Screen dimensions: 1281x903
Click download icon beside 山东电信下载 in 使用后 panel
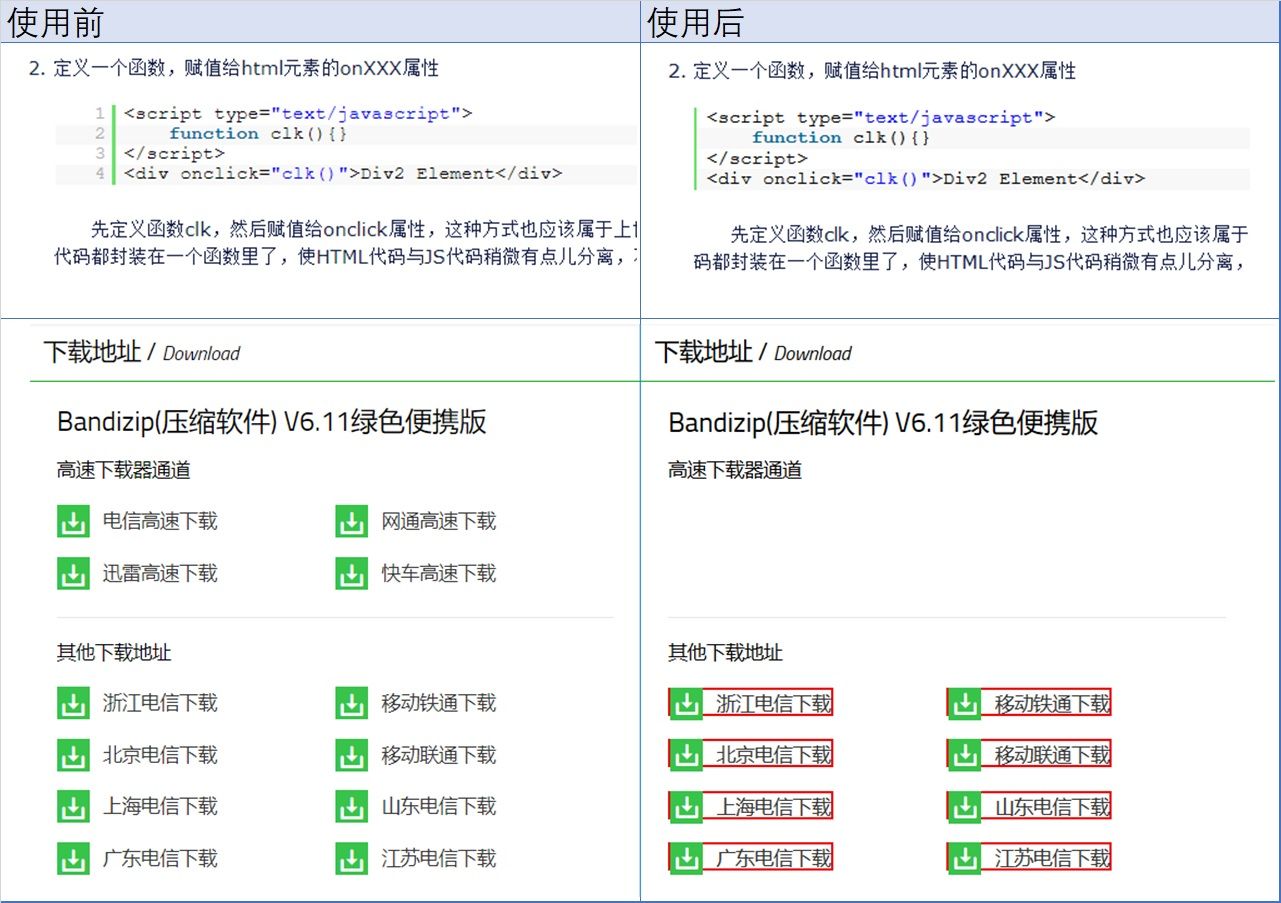[964, 807]
